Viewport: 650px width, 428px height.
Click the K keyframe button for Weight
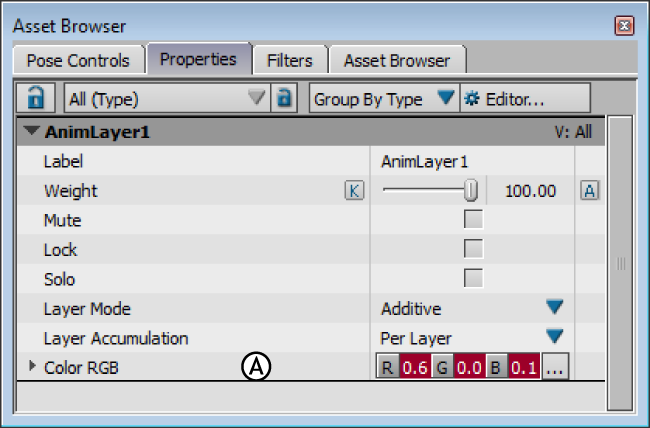353,191
